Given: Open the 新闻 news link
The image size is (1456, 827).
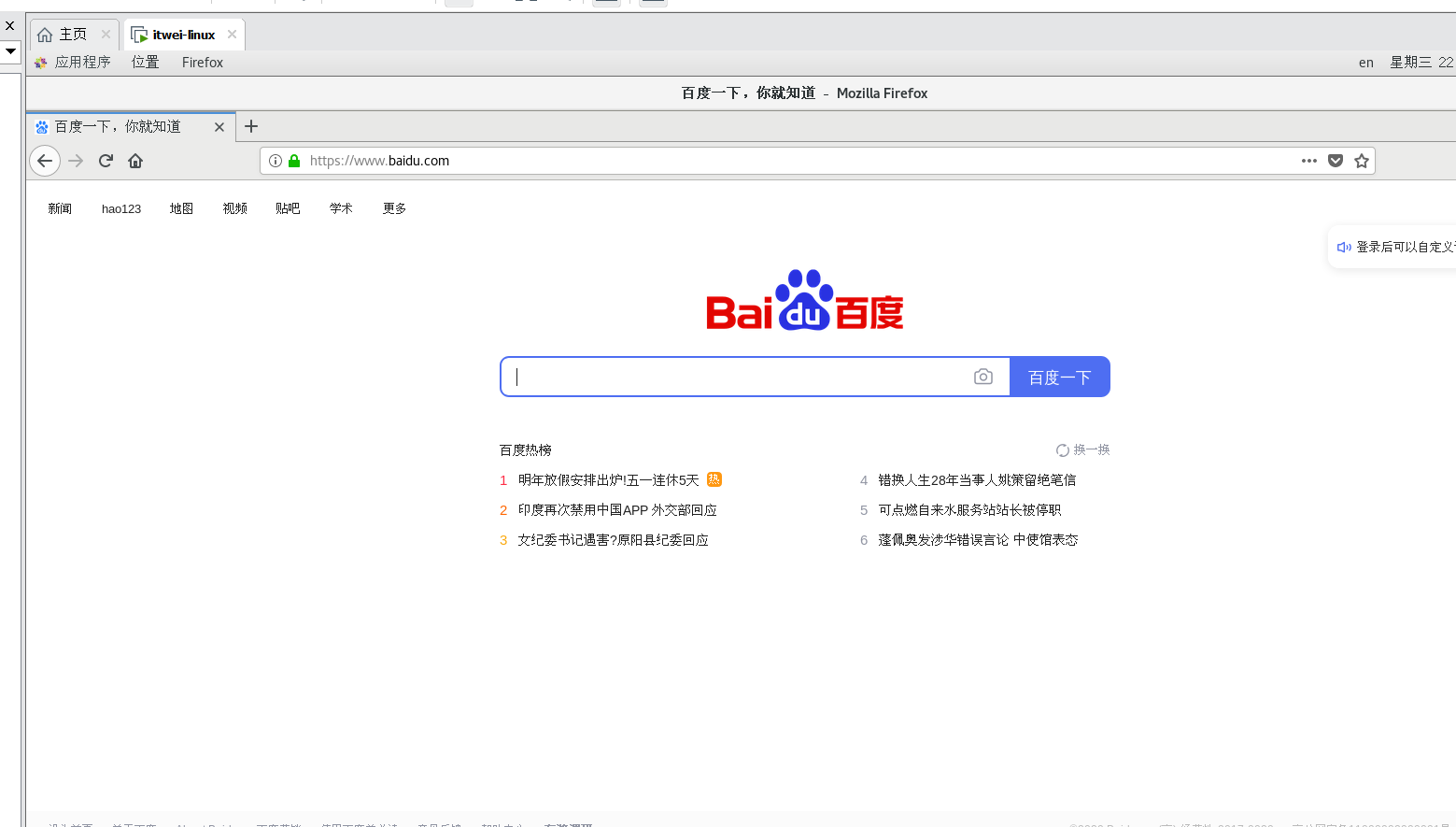Looking at the screenshot, I should click(60, 208).
